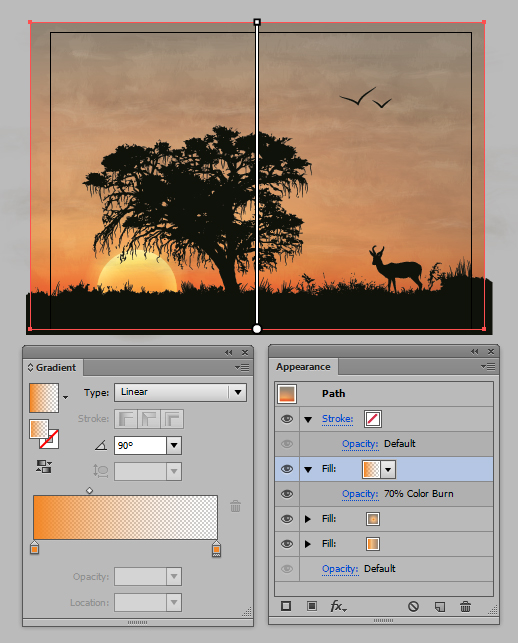Image resolution: width=518 pixels, height=643 pixels.
Task: Click Add New Stroke icon in Appearance panel
Action: (286, 606)
